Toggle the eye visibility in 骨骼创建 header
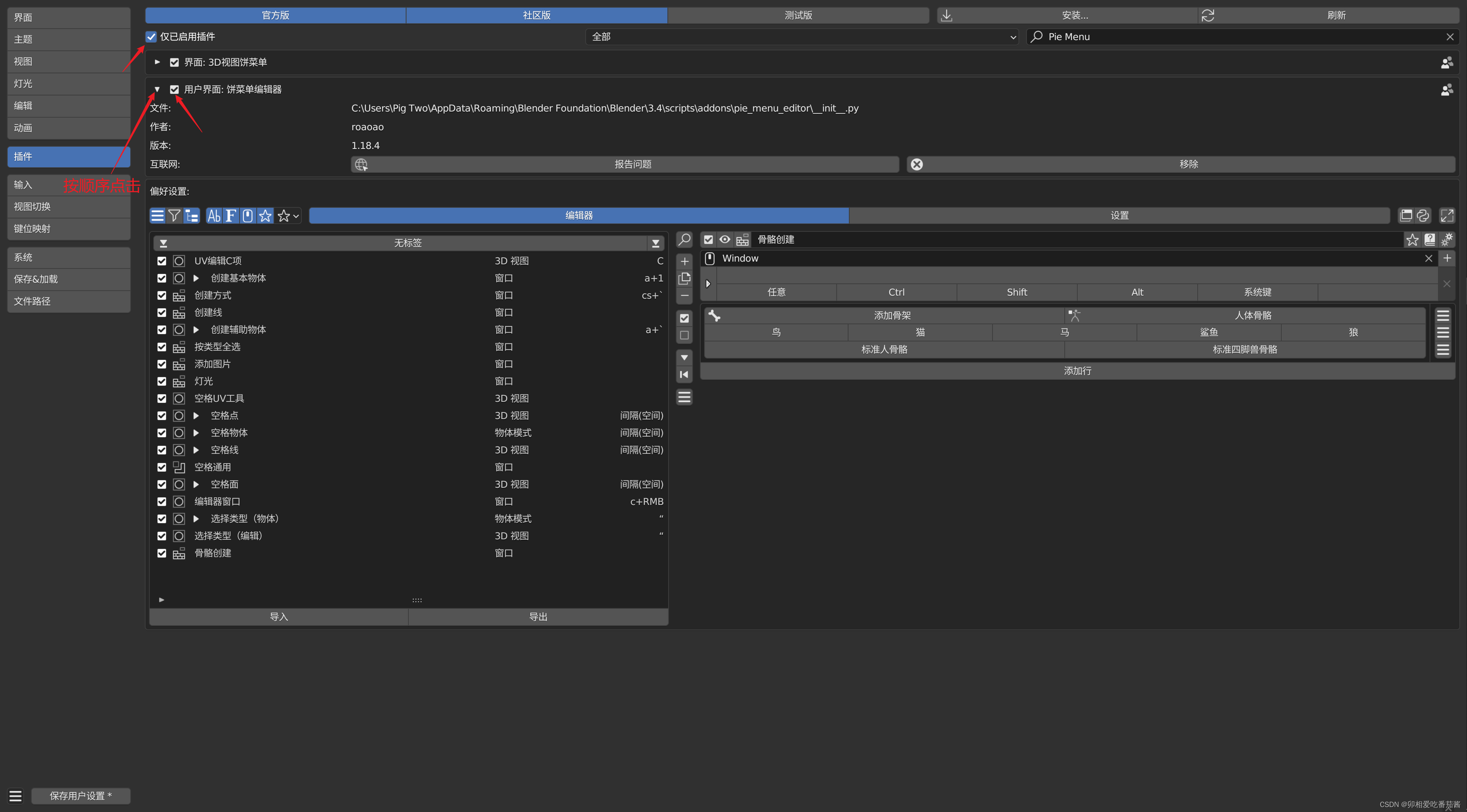This screenshot has height=812, width=1467. (725, 240)
